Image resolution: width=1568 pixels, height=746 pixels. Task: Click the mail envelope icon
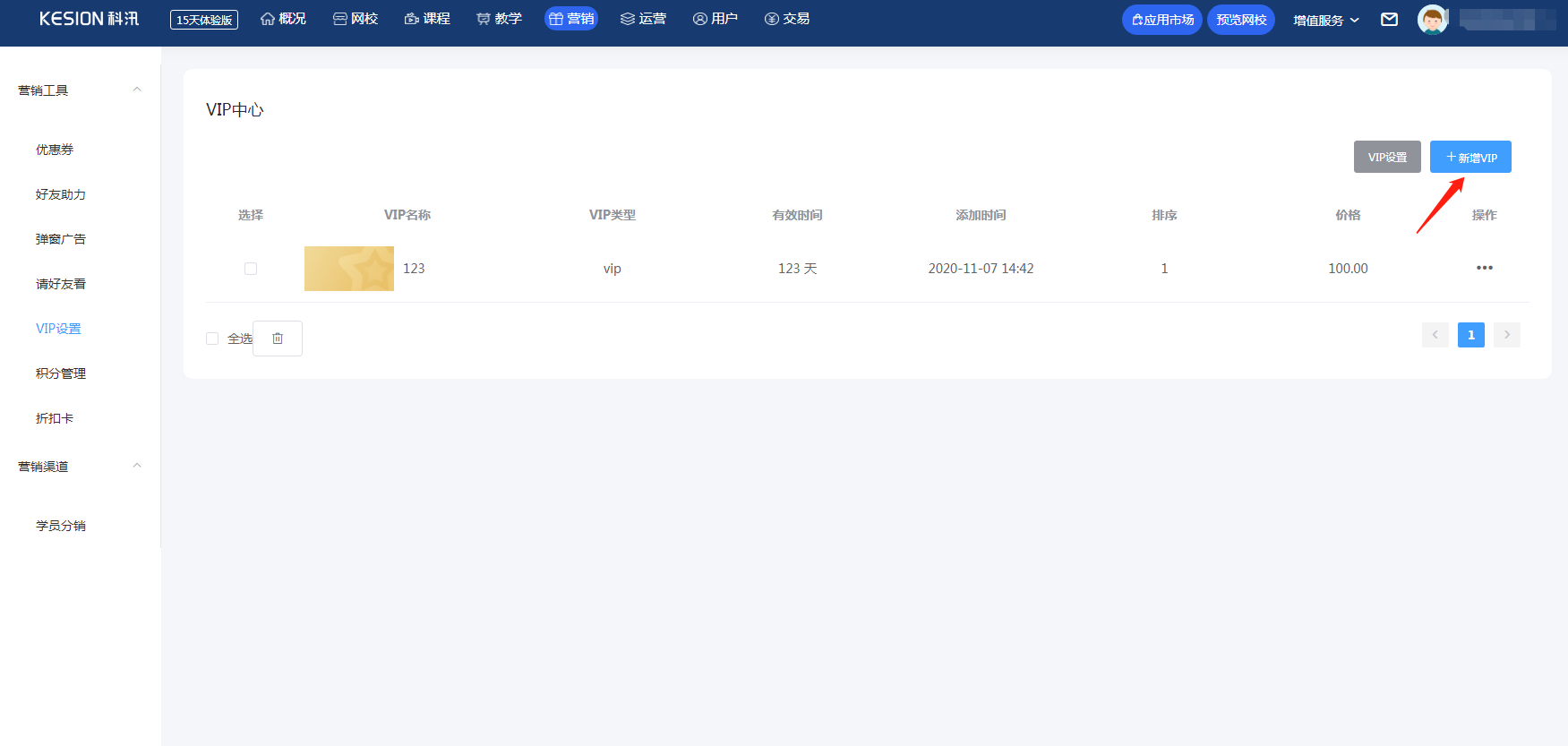tap(1389, 20)
